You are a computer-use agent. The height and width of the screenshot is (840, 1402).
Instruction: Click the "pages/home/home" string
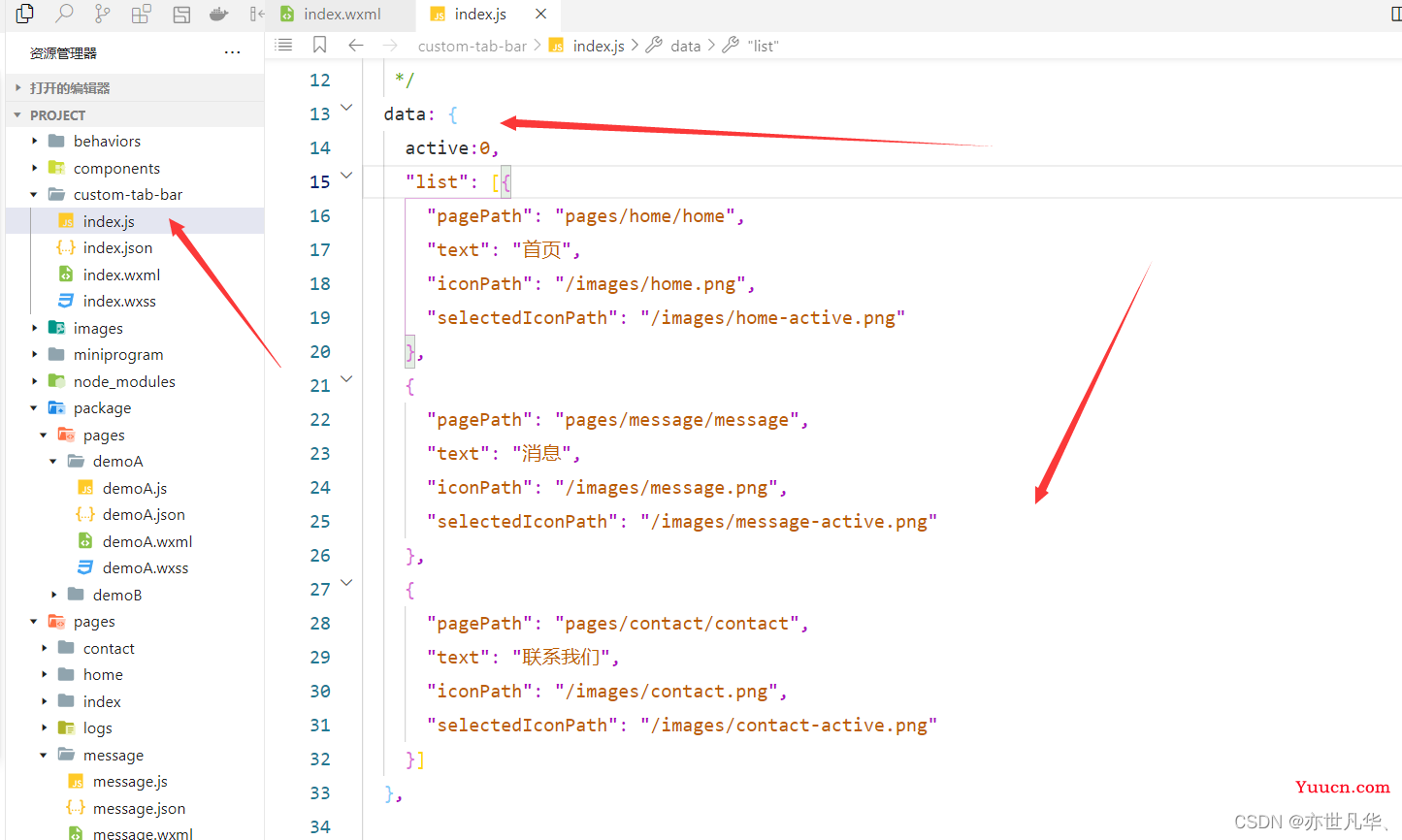click(x=644, y=216)
